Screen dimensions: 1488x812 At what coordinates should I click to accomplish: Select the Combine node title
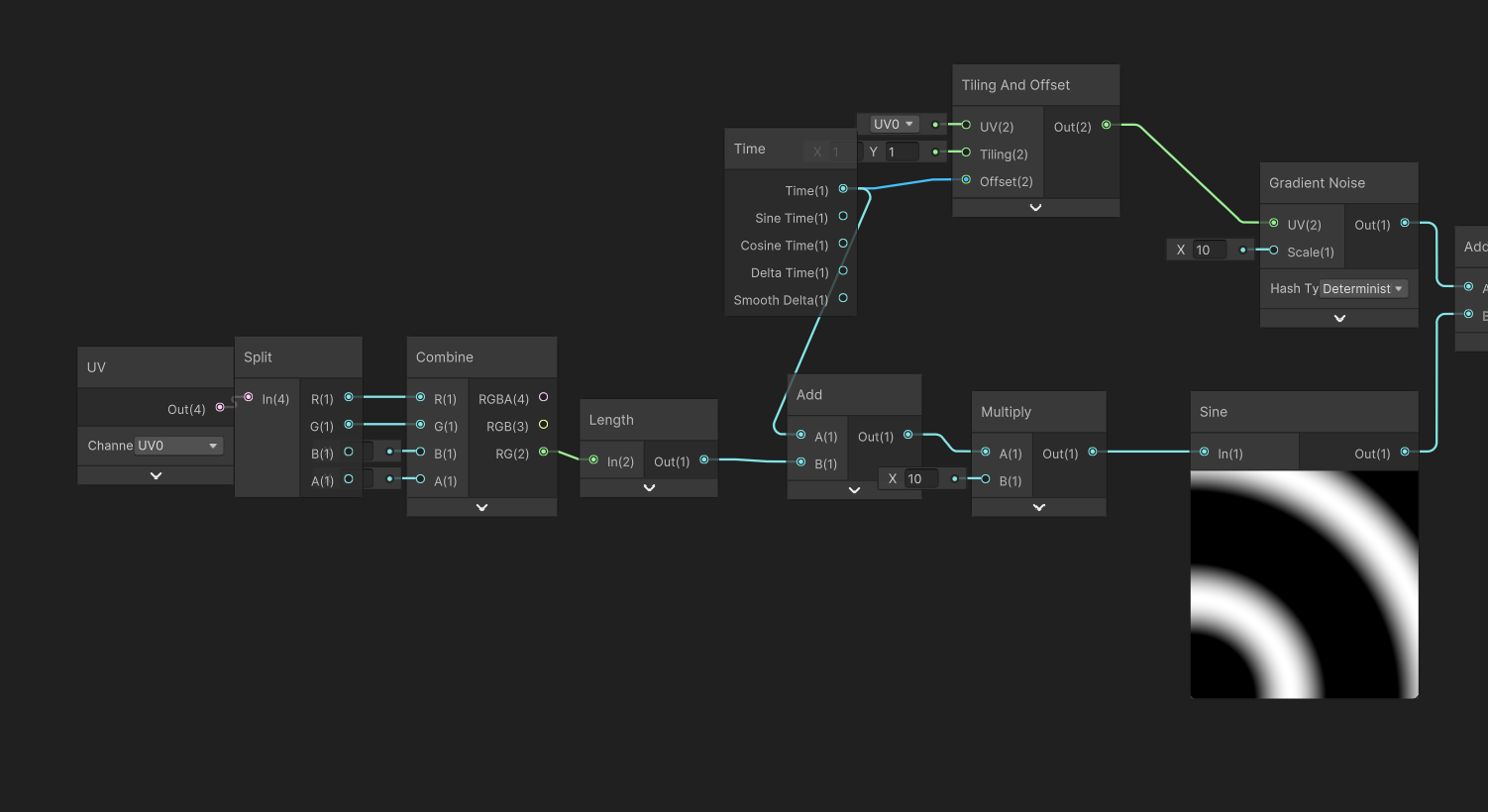444,357
